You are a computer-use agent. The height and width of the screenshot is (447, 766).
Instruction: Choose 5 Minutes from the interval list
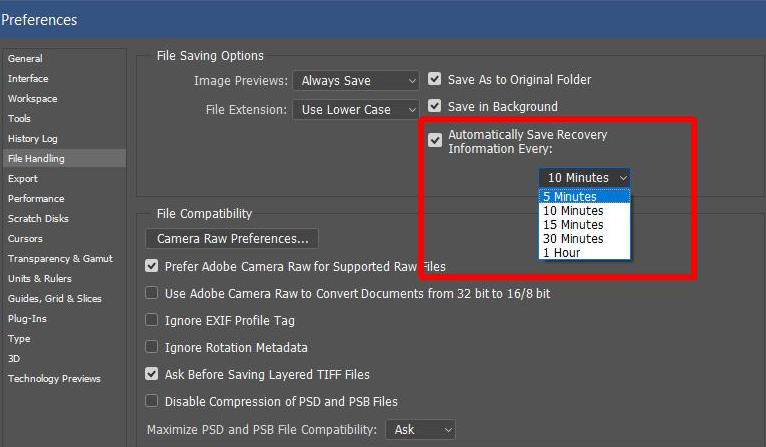[x=584, y=196]
